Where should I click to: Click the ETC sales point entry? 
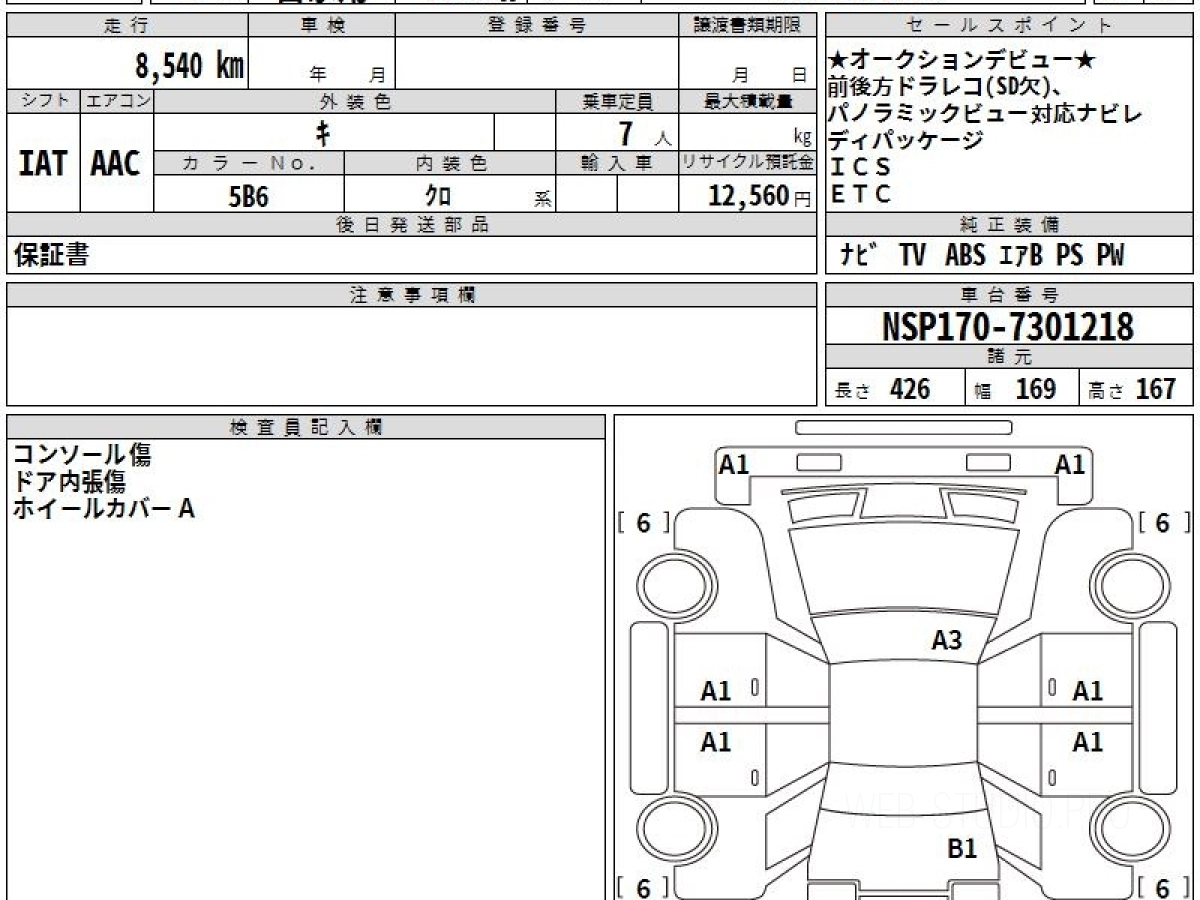click(860, 194)
